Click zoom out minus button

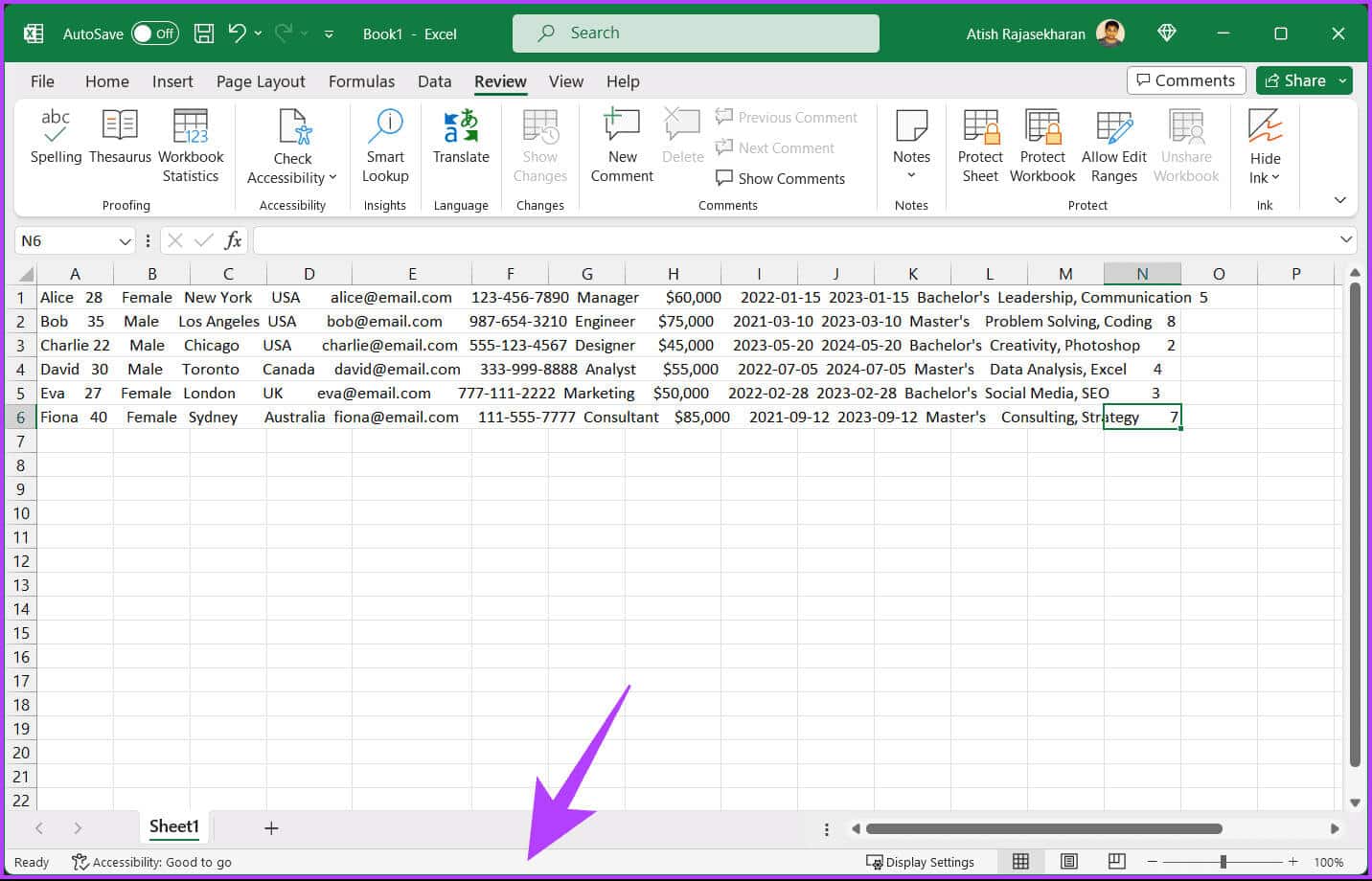pyautogui.click(x=1153, y=862)
